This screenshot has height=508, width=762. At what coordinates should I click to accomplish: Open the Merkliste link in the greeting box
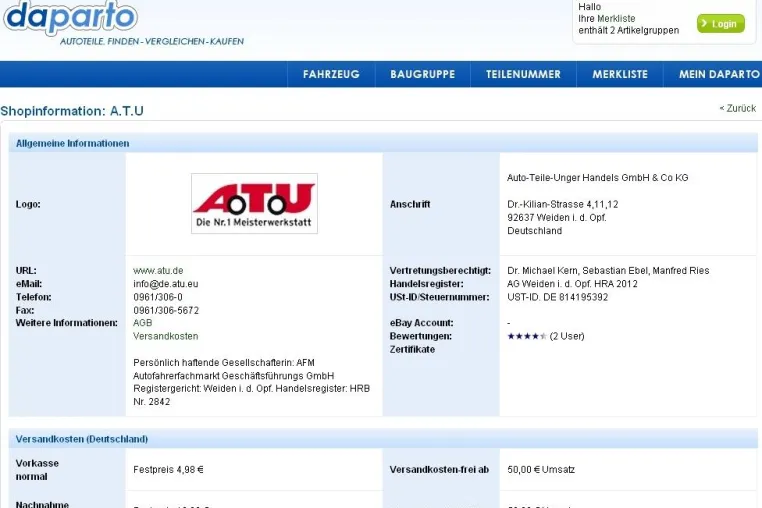[616, 18]
